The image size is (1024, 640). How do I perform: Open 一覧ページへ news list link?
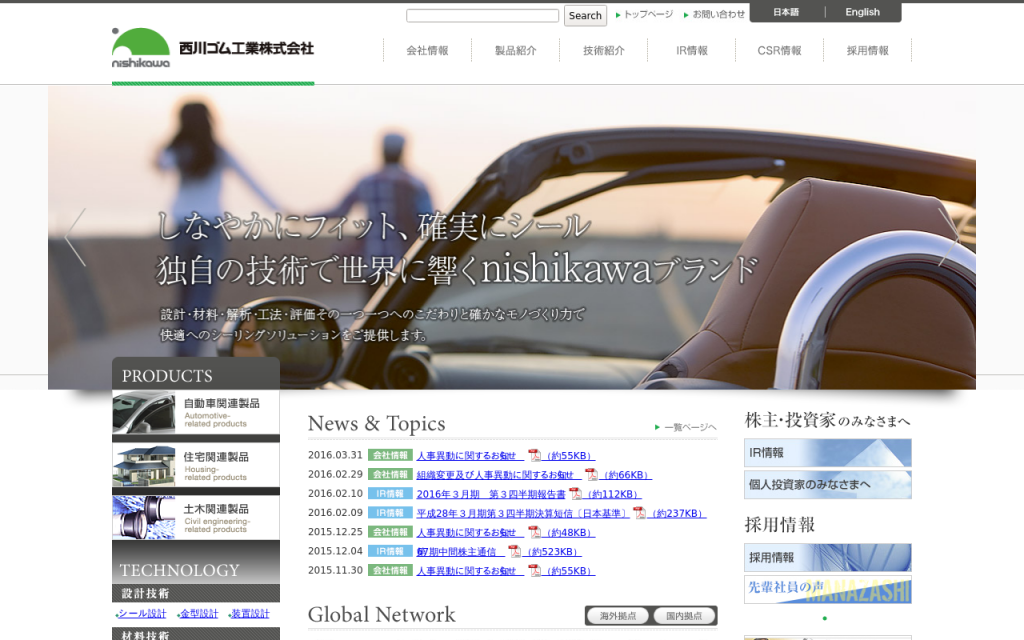tap(686, 427)
